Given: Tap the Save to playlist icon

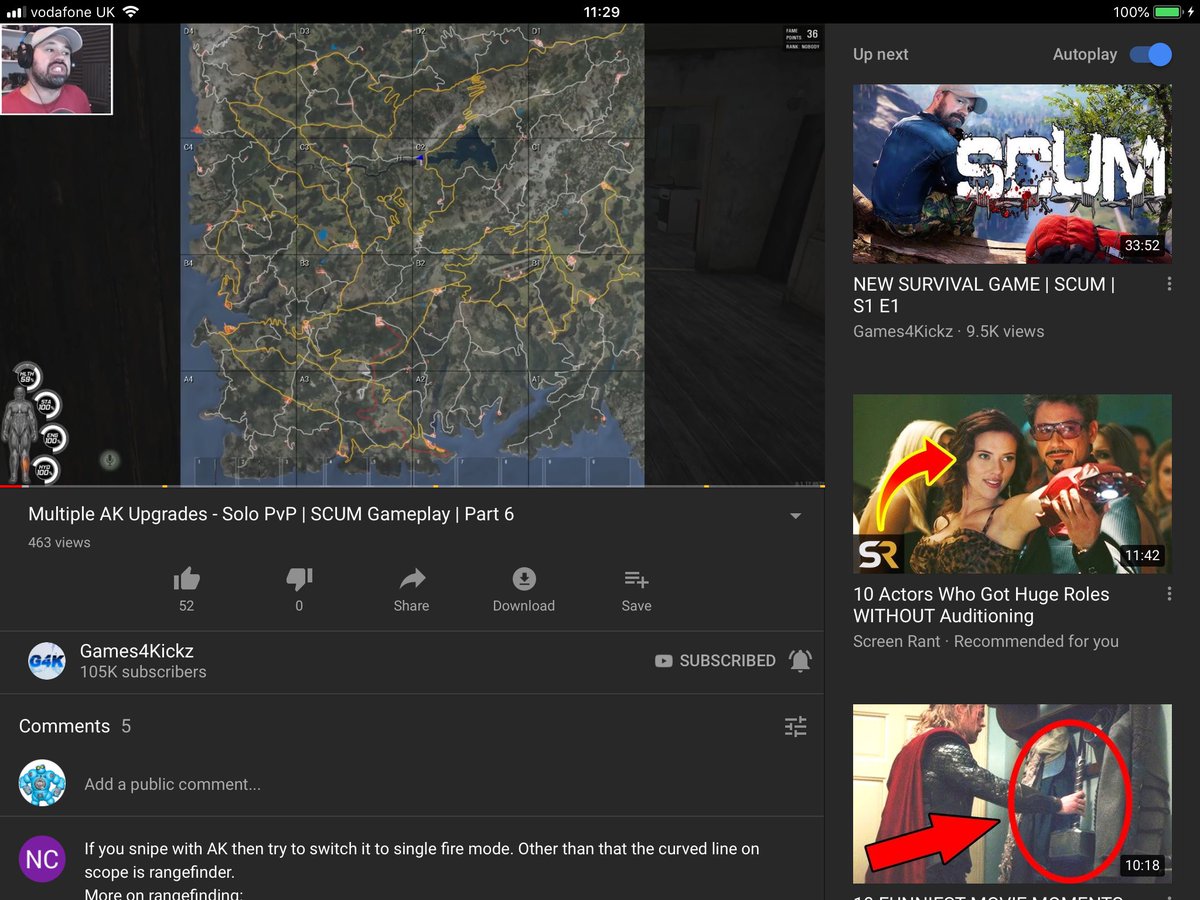Looking at the screenshot, I should (636, 578).
